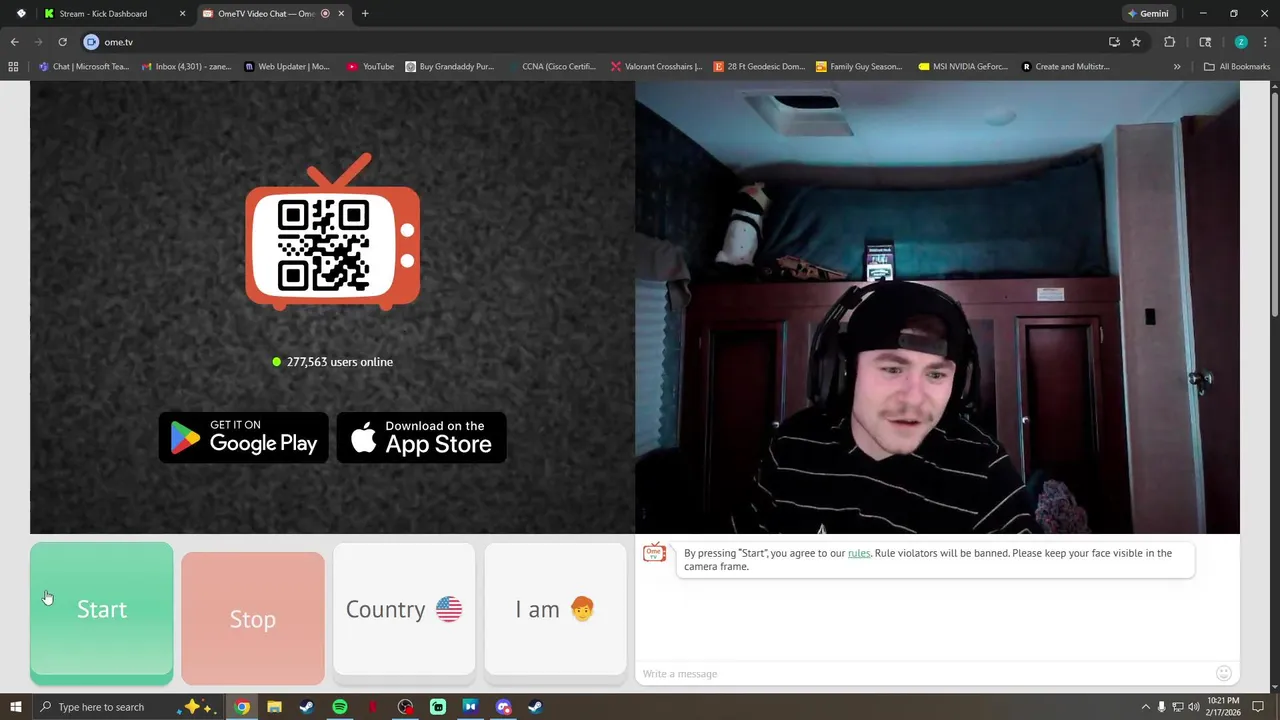Open the Chrome profile avatar
The height and width of the screenshot is (720, 1280).
tap(1241, 42)
